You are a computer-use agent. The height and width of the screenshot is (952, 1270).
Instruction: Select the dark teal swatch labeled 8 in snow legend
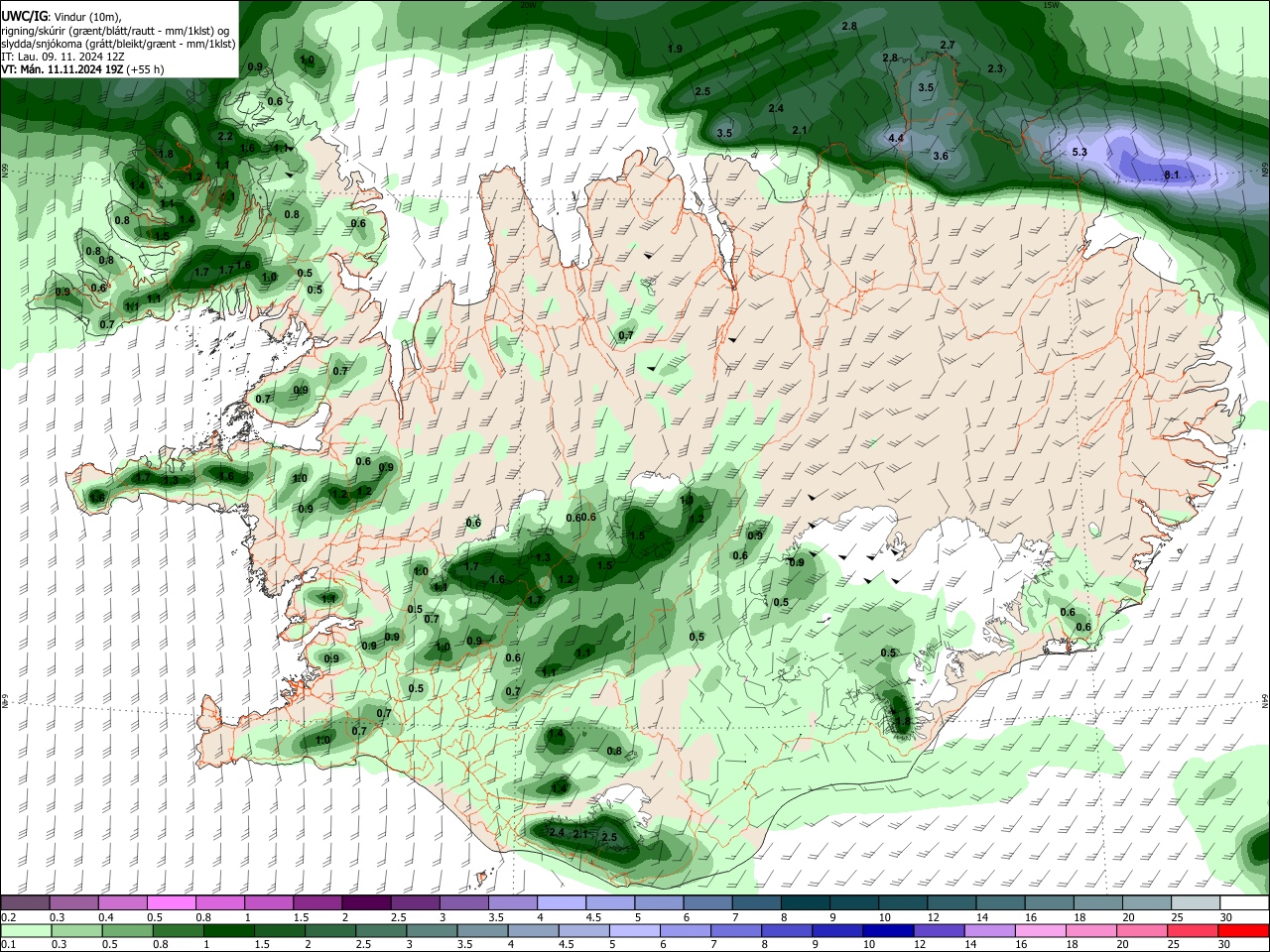pos(806,903)
